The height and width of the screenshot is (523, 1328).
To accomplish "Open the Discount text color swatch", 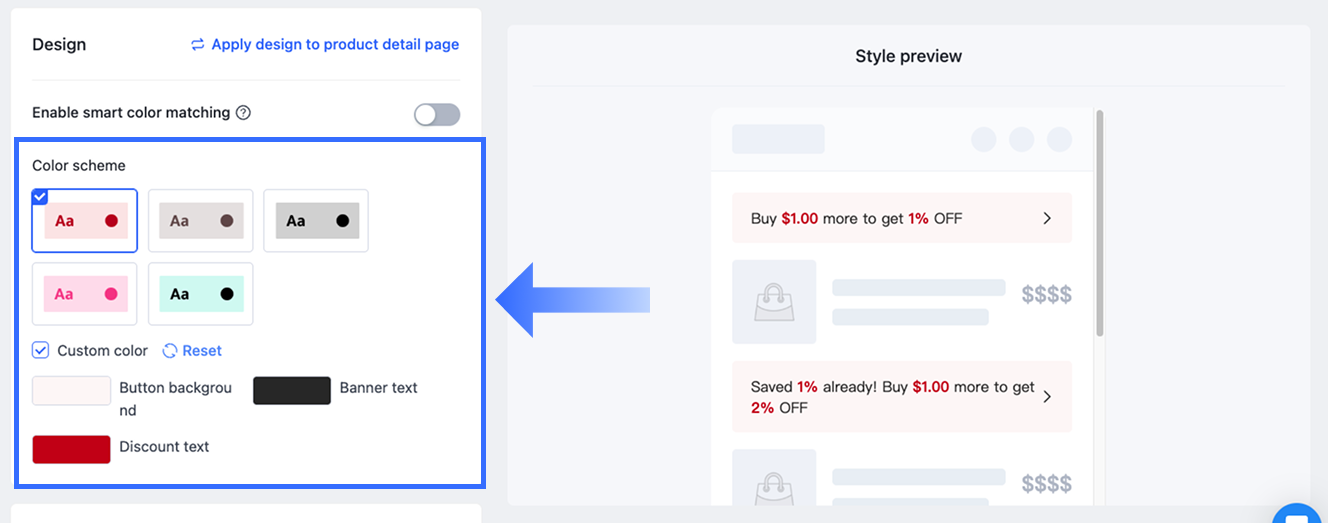I will point(71,449).
